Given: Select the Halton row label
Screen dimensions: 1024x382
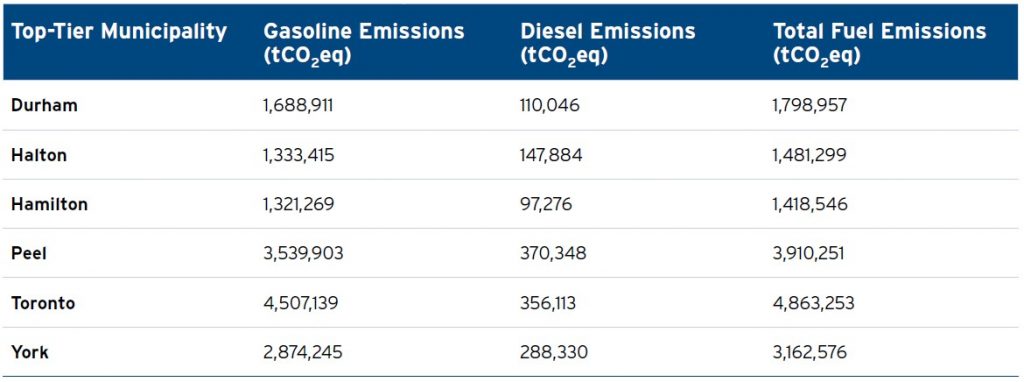Looking at the screenshot, I should click(x=39, y=155).
